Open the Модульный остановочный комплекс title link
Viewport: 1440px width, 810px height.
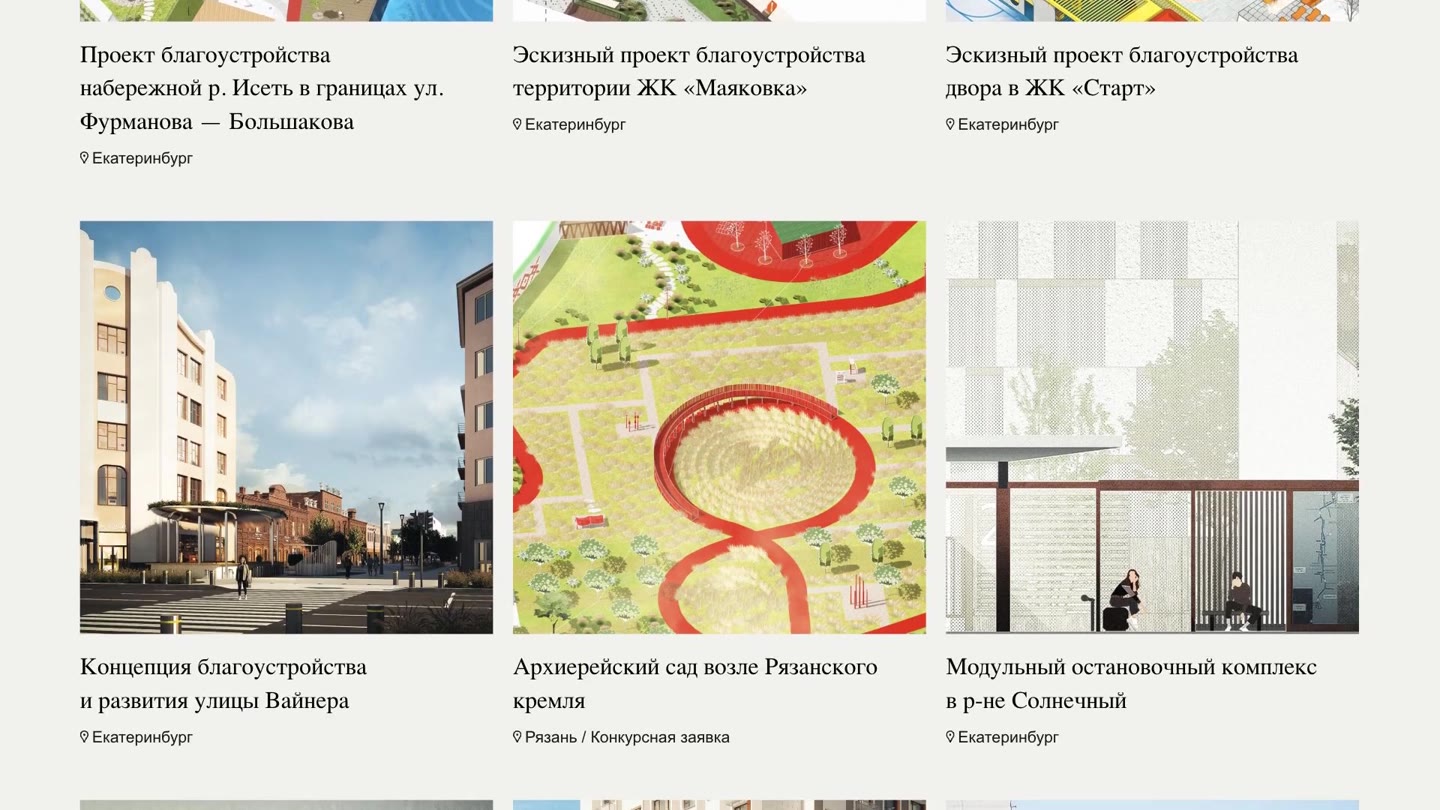click(1131, 683)
